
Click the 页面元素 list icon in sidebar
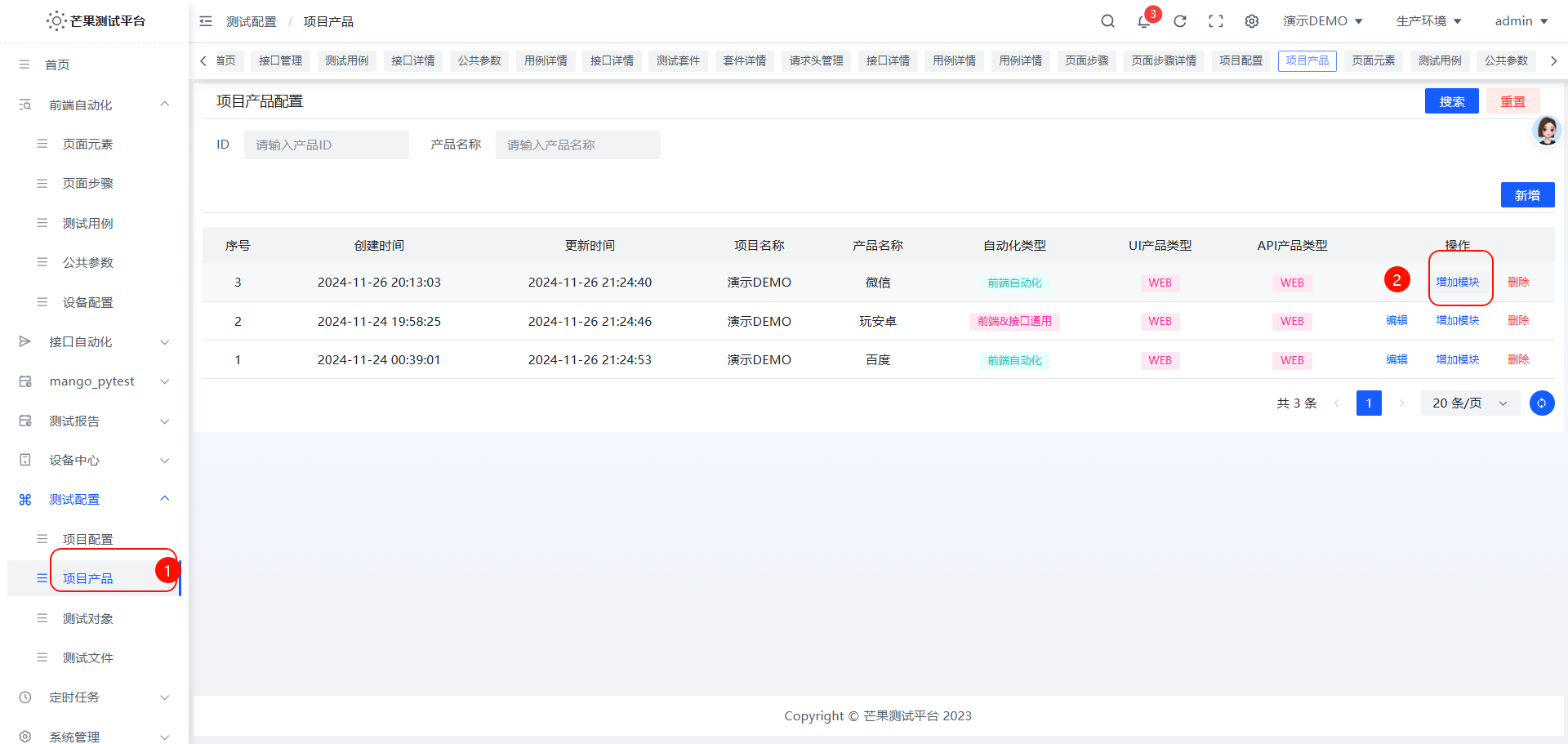[x=42, y=143]
